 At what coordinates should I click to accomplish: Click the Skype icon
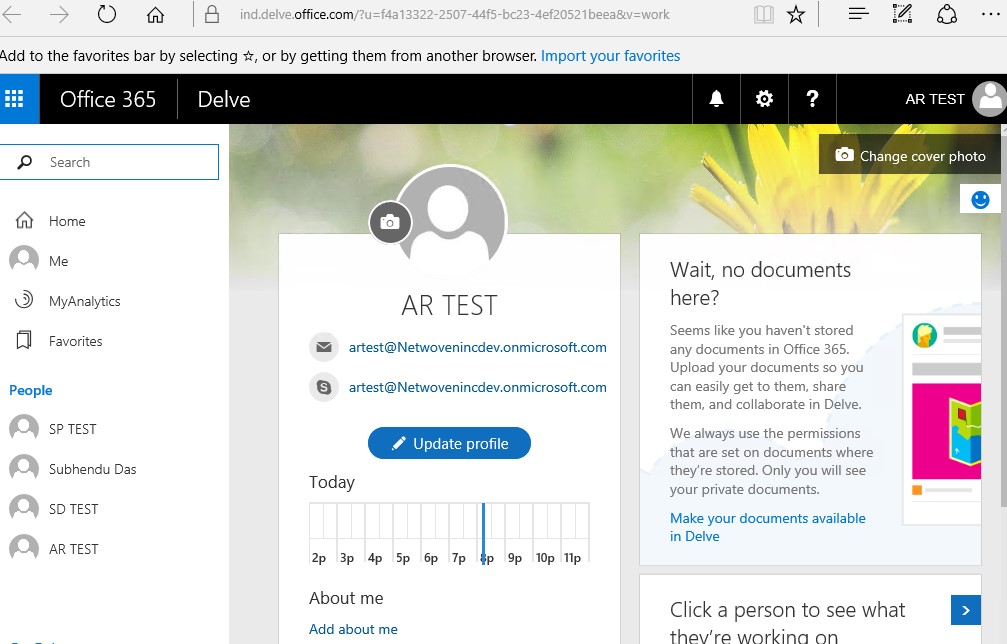pos(324,387)
